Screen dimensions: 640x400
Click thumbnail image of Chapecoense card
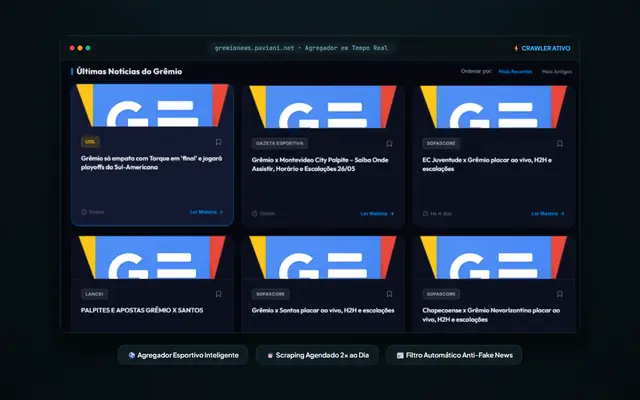tap(493, 258)
